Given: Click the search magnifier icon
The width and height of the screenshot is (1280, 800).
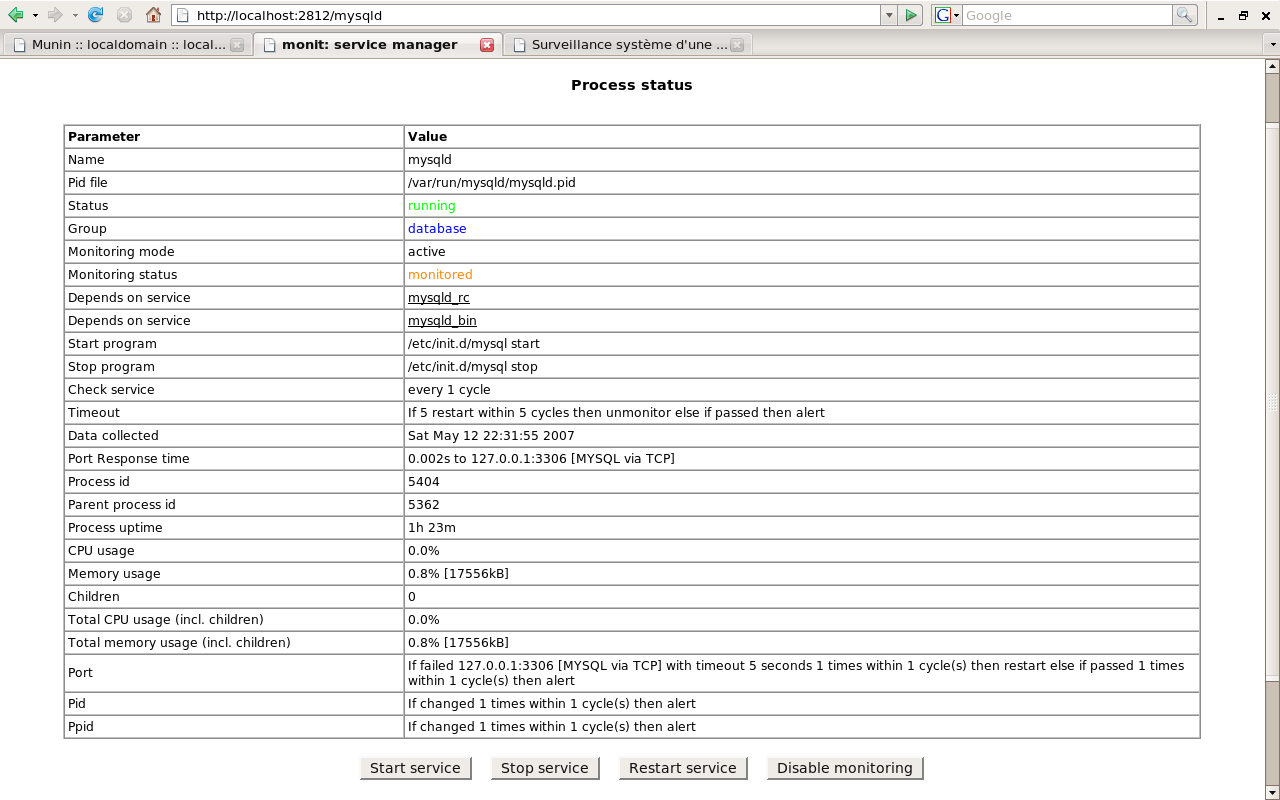Looking at the screenshot, I should [1184, 15].
